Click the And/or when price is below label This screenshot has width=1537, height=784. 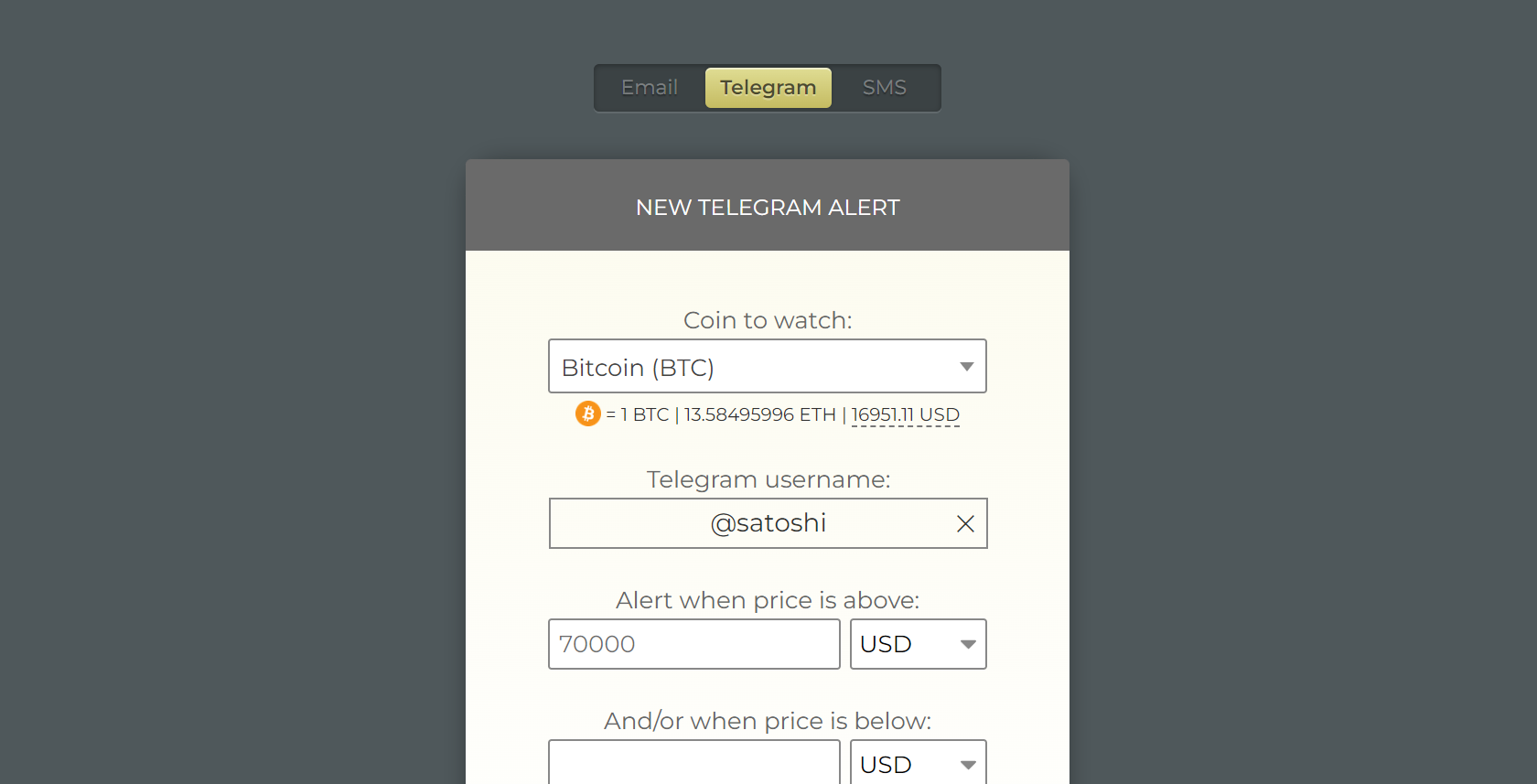(768, 721)
